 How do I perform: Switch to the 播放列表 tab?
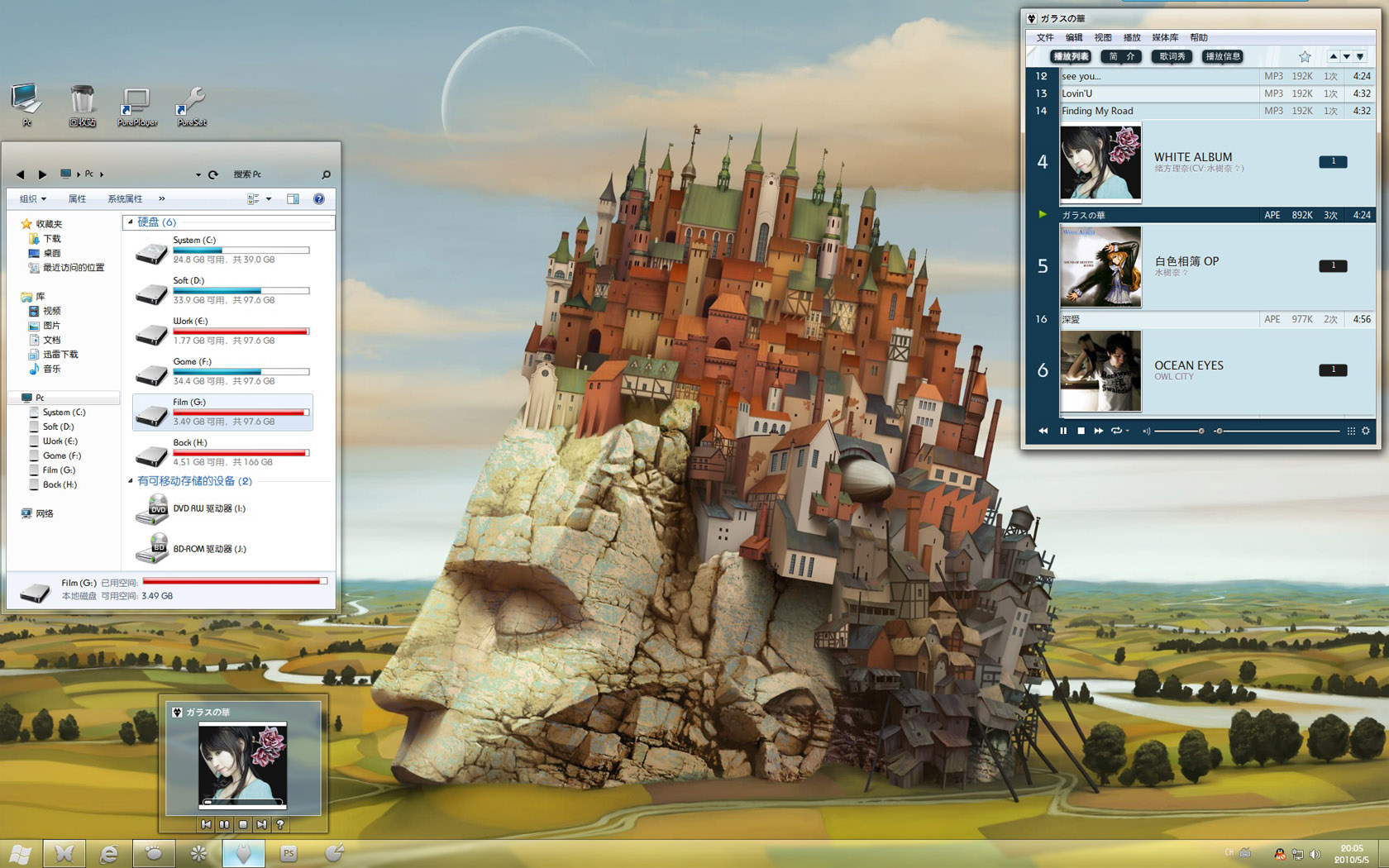click(x=1071, y=56)
